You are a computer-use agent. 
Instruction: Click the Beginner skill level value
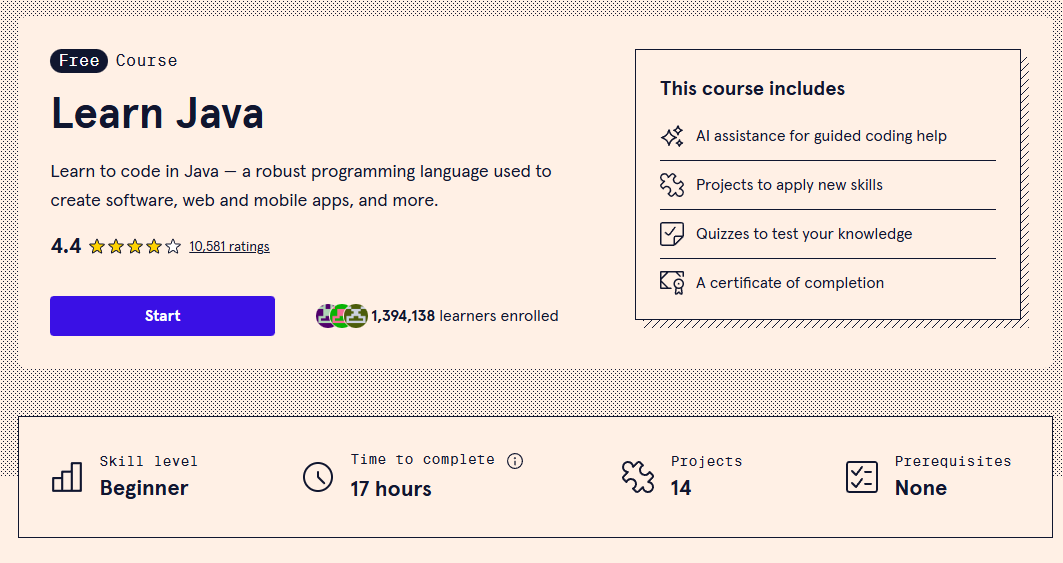(144, 488)
